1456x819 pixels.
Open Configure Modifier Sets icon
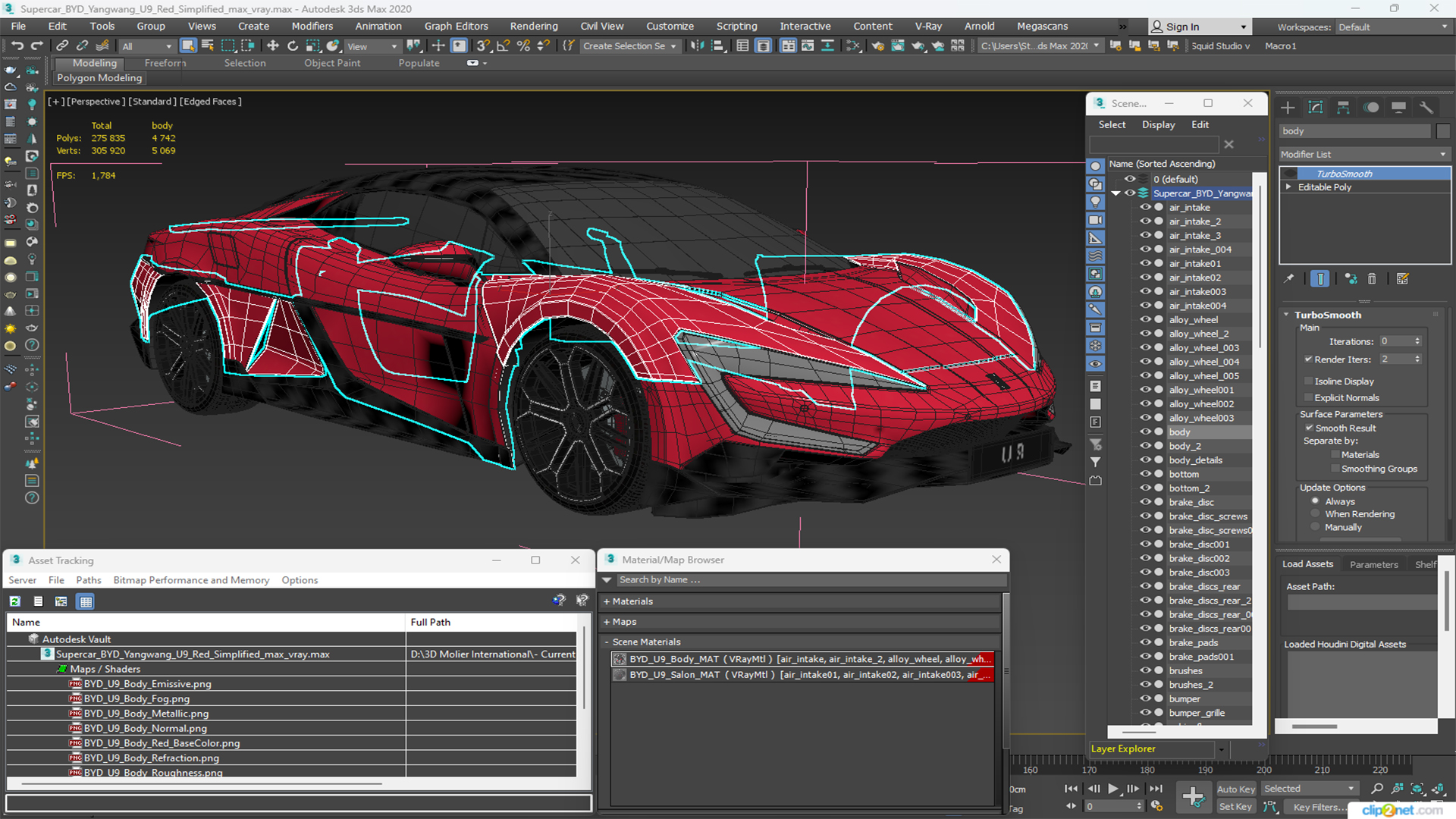tap(1402, 279)
